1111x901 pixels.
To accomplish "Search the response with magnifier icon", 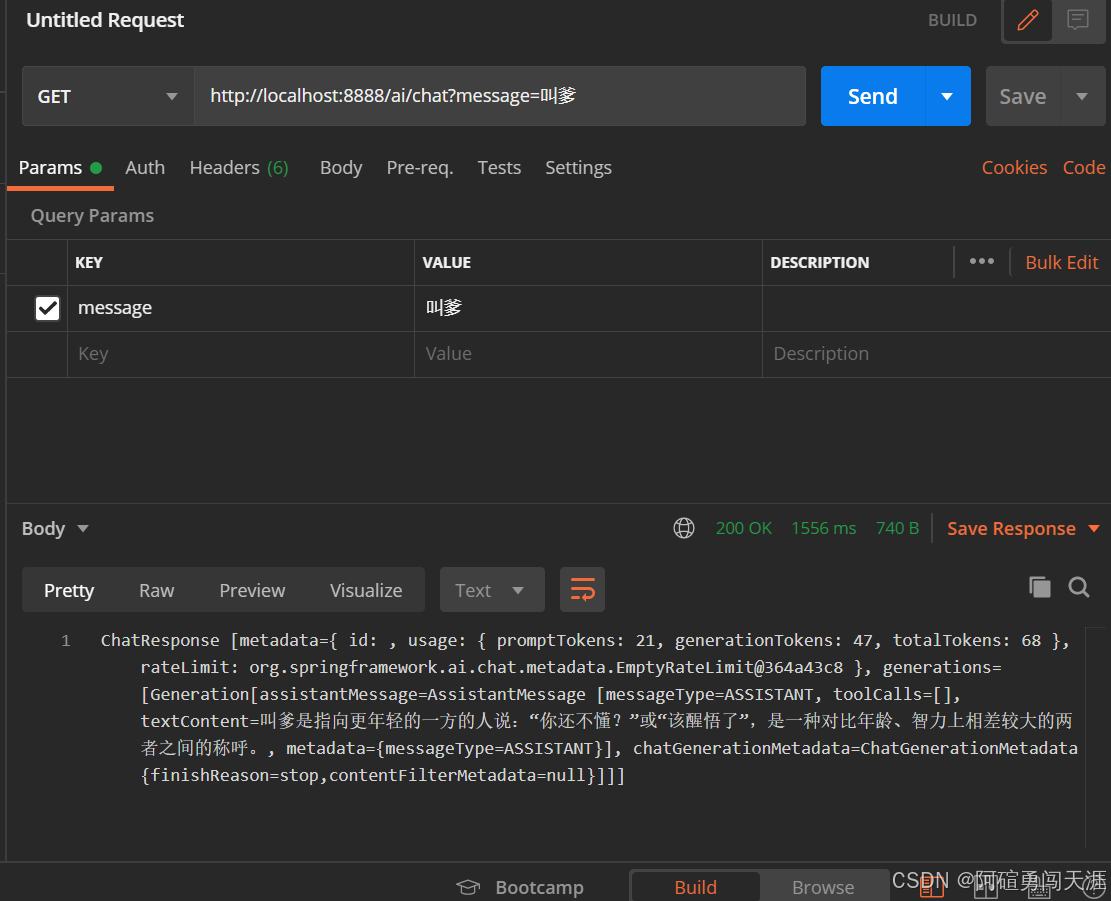I will tap(1079, 588).
